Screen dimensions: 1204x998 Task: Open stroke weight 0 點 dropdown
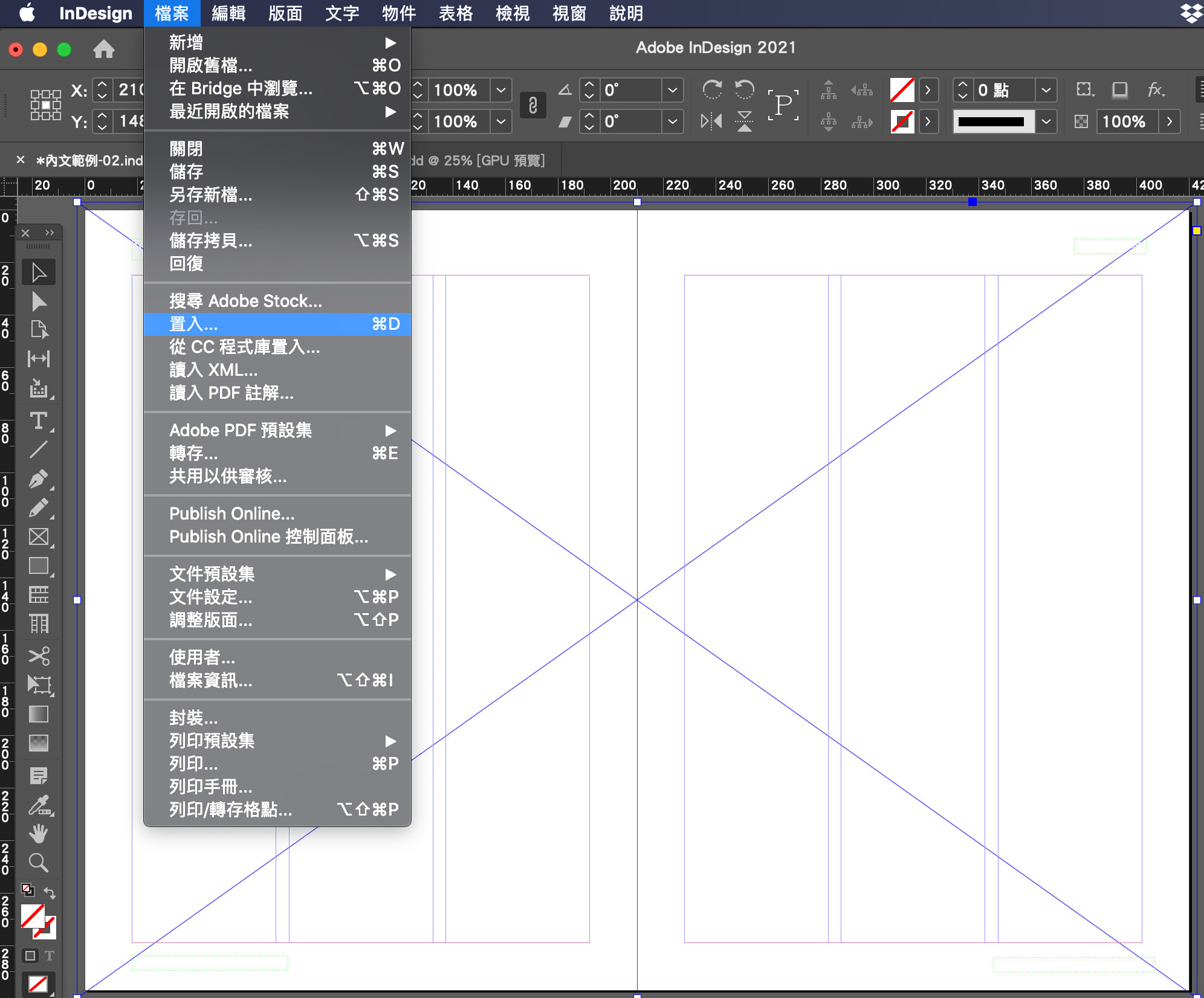click(x=1046, y=90)
